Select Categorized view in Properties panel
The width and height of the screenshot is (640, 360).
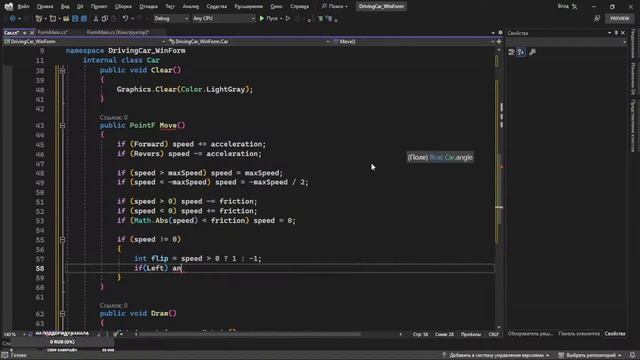click(x=511, y=52)
